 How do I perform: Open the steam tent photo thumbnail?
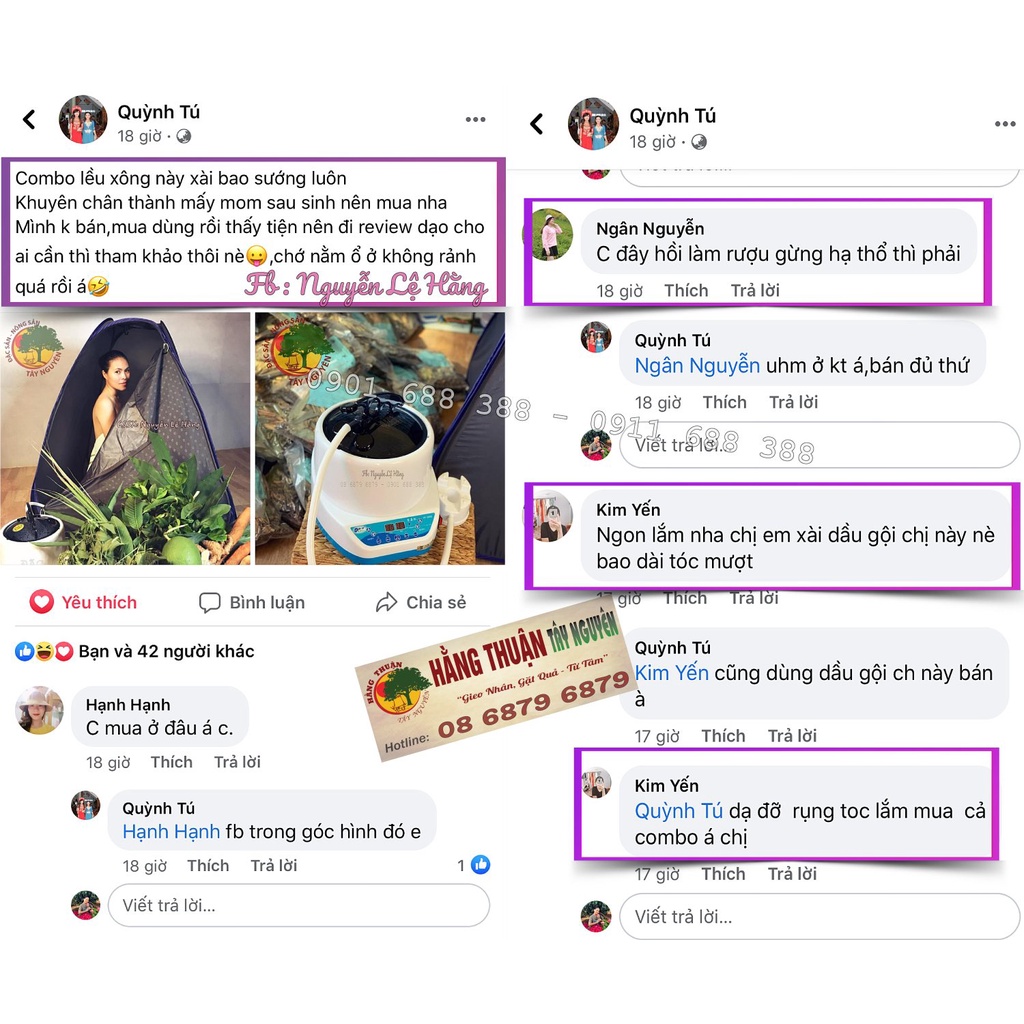[x=125, y=438]
